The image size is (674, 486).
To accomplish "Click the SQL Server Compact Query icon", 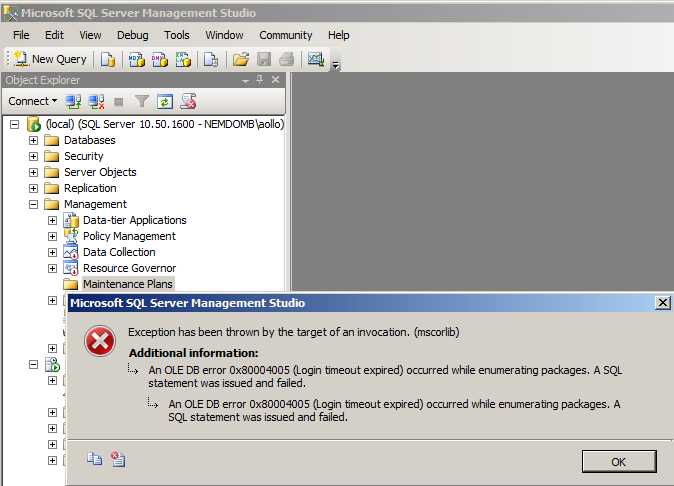I will point(211,59).
